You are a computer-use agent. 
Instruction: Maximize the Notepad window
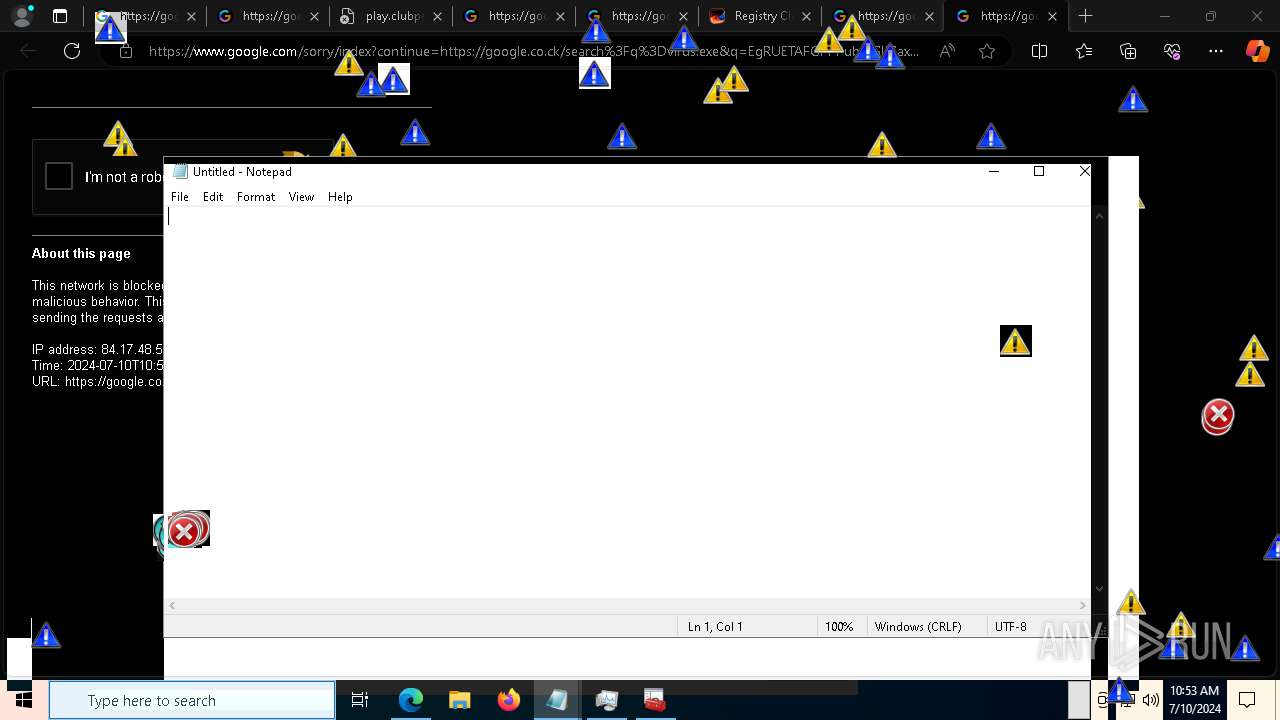tap(1039, 171)
